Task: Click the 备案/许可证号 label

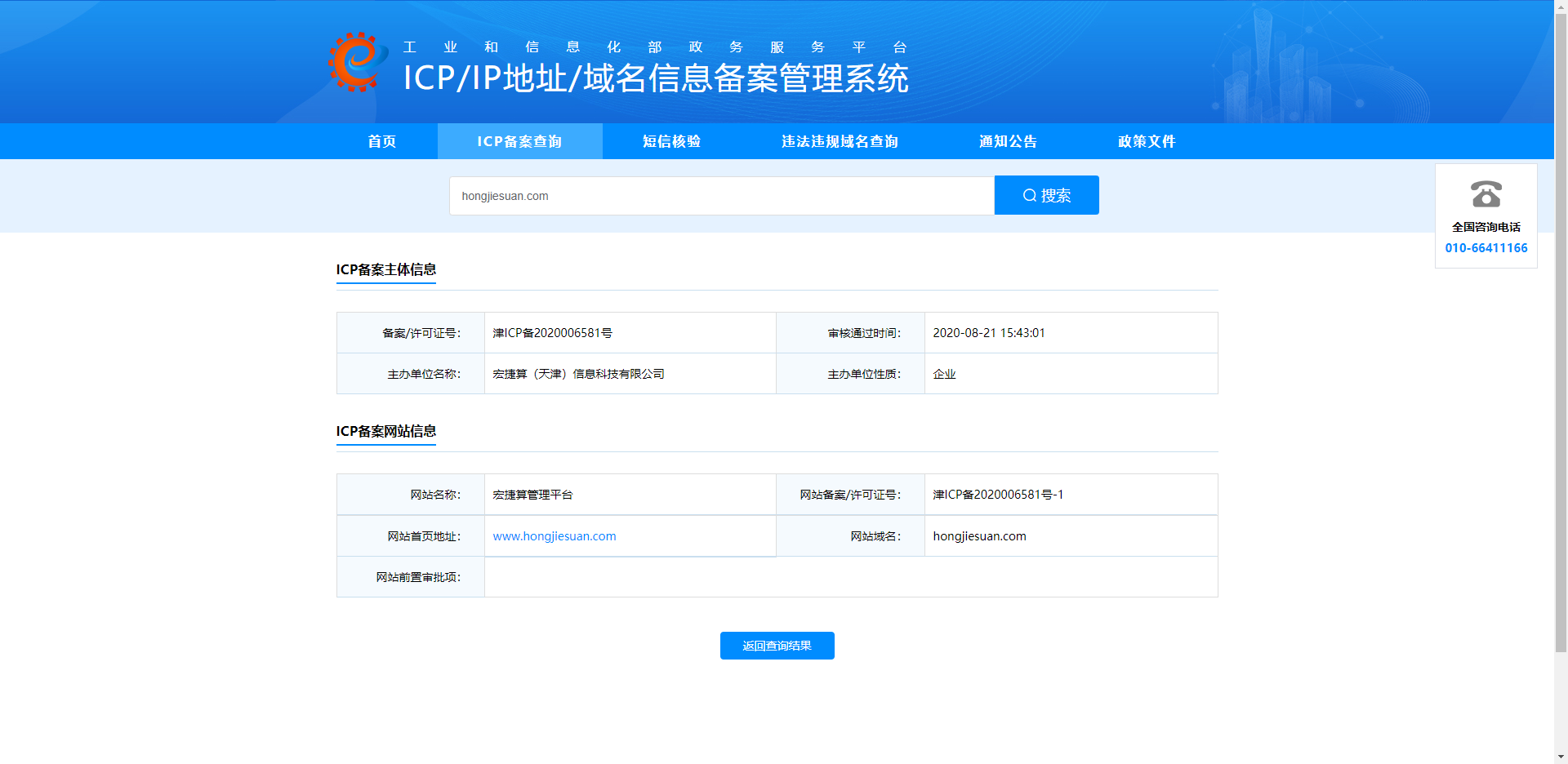Action: 421,333
